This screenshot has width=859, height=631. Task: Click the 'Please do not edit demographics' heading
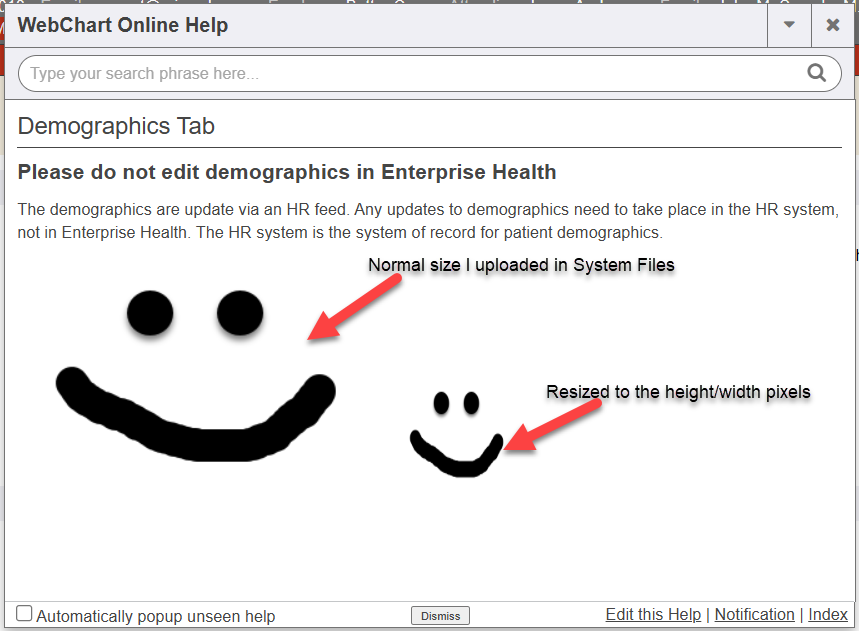[x=287, y=172]
